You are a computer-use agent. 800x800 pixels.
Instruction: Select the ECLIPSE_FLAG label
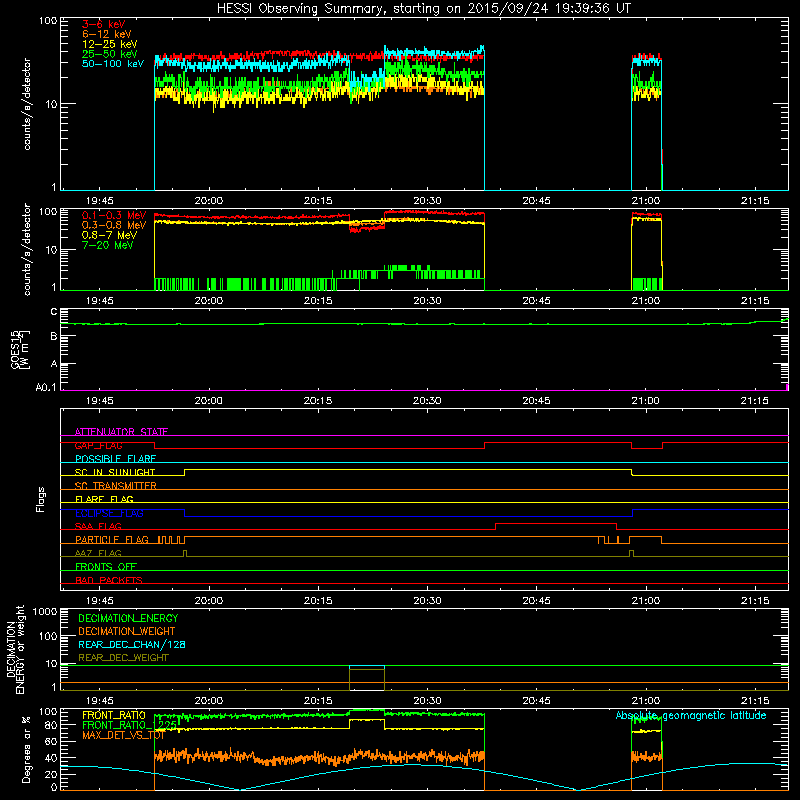click(109, 513)
